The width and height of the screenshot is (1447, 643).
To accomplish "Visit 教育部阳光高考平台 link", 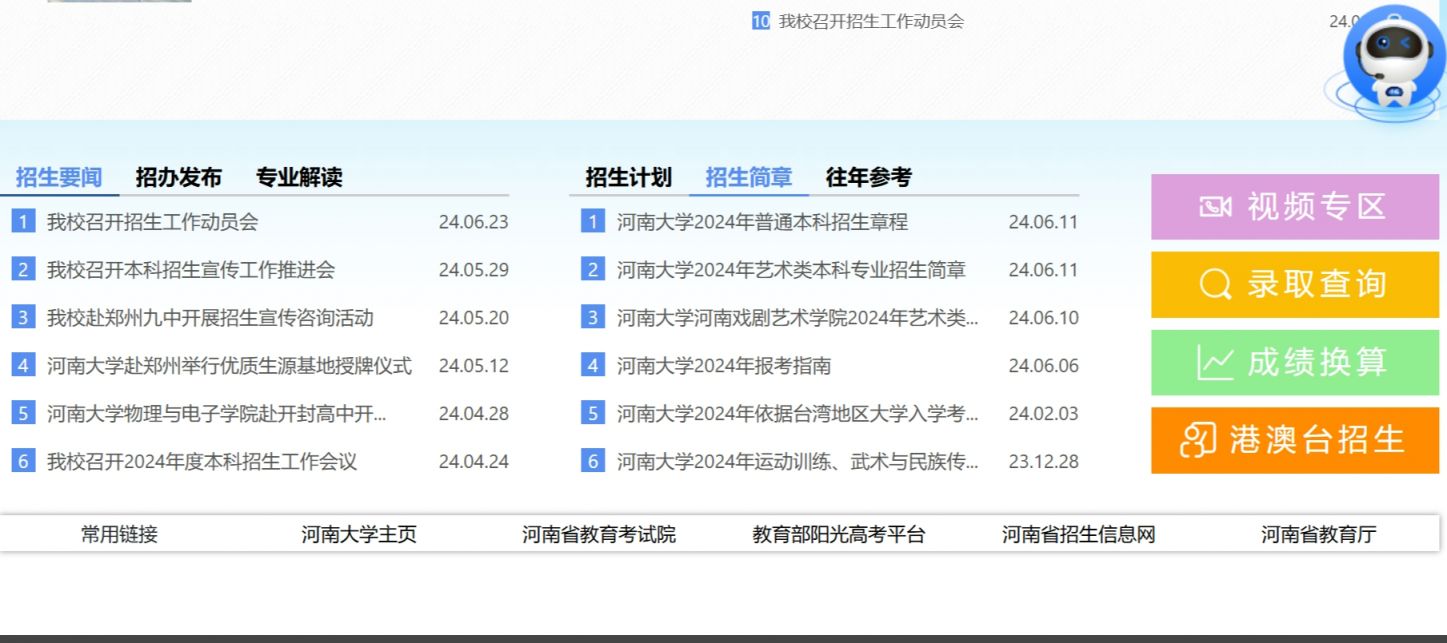I will [839, 535].
